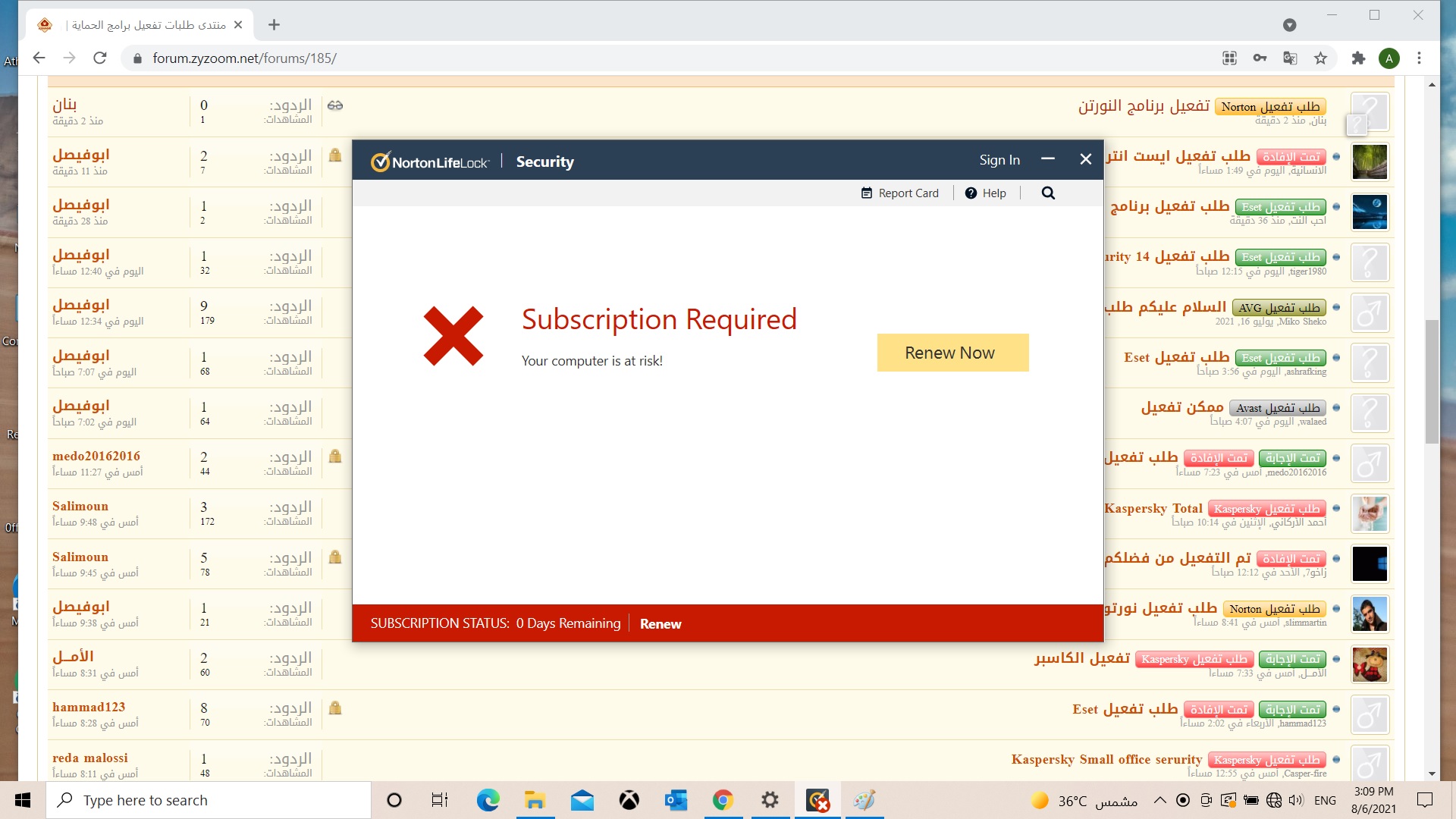The width and height of the screenshot is (1456, 819).
Task: Switch to Norton on the taskbar
Action: pos(817,800)
